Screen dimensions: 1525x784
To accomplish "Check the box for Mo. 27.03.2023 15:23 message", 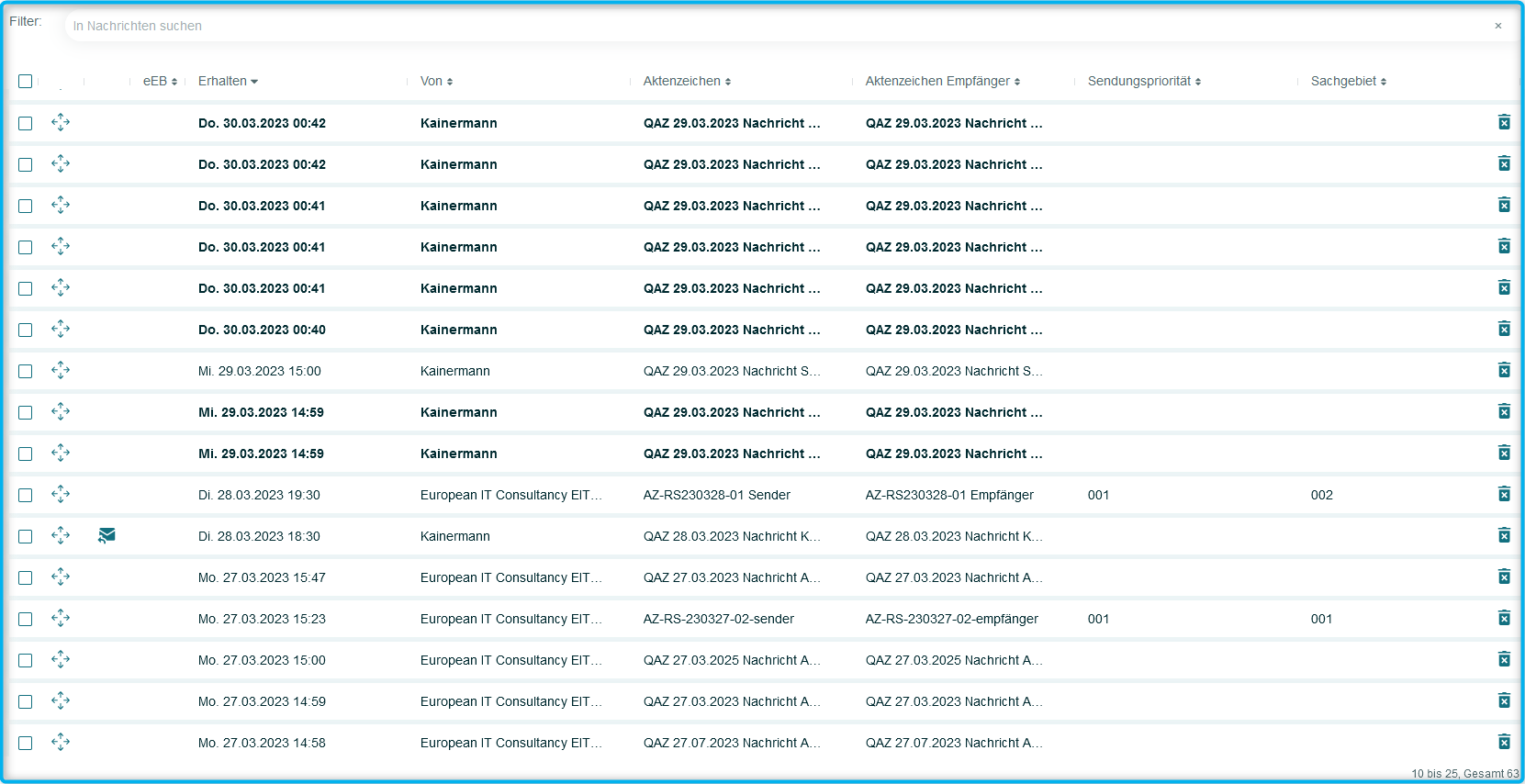I will [x=26, y=619].
